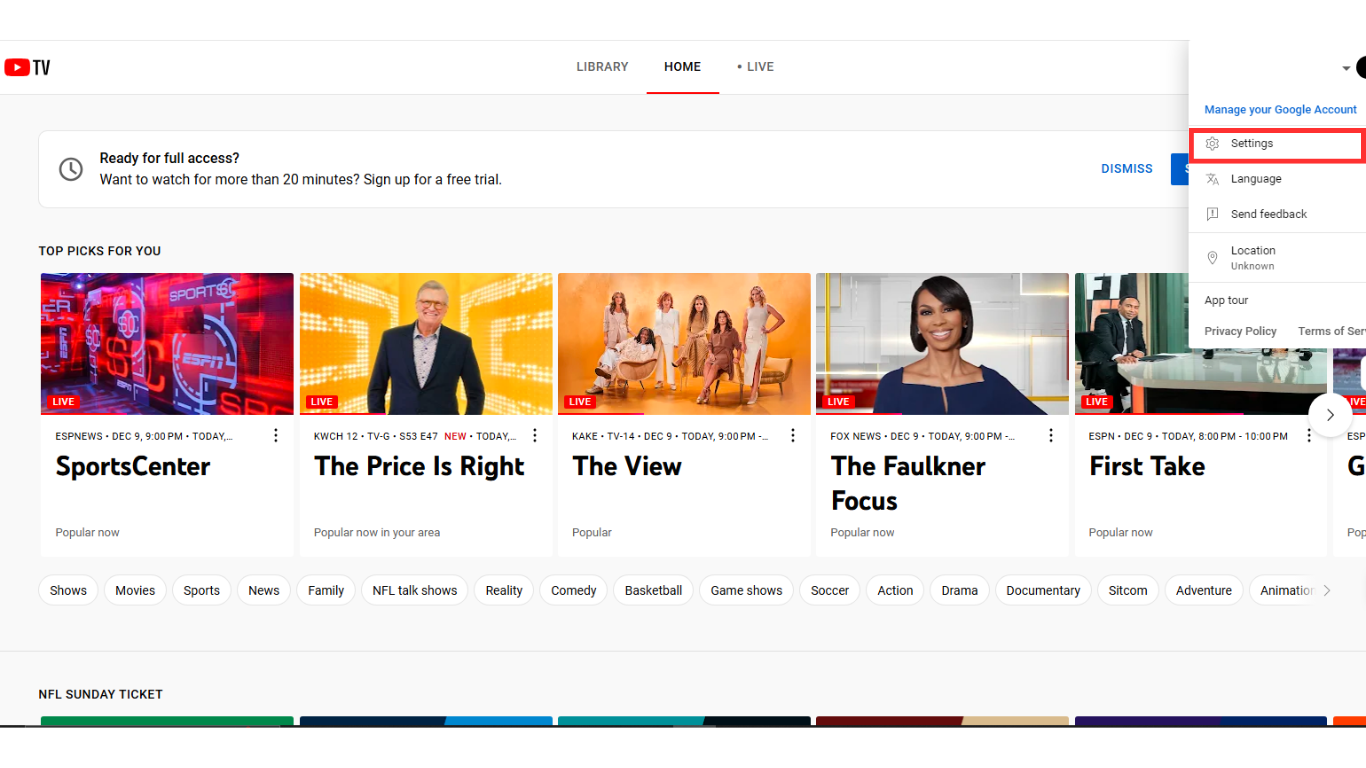1366x768 pixels.
Task: Open The Price Is Right thumbnail
Action: point(426,344)
